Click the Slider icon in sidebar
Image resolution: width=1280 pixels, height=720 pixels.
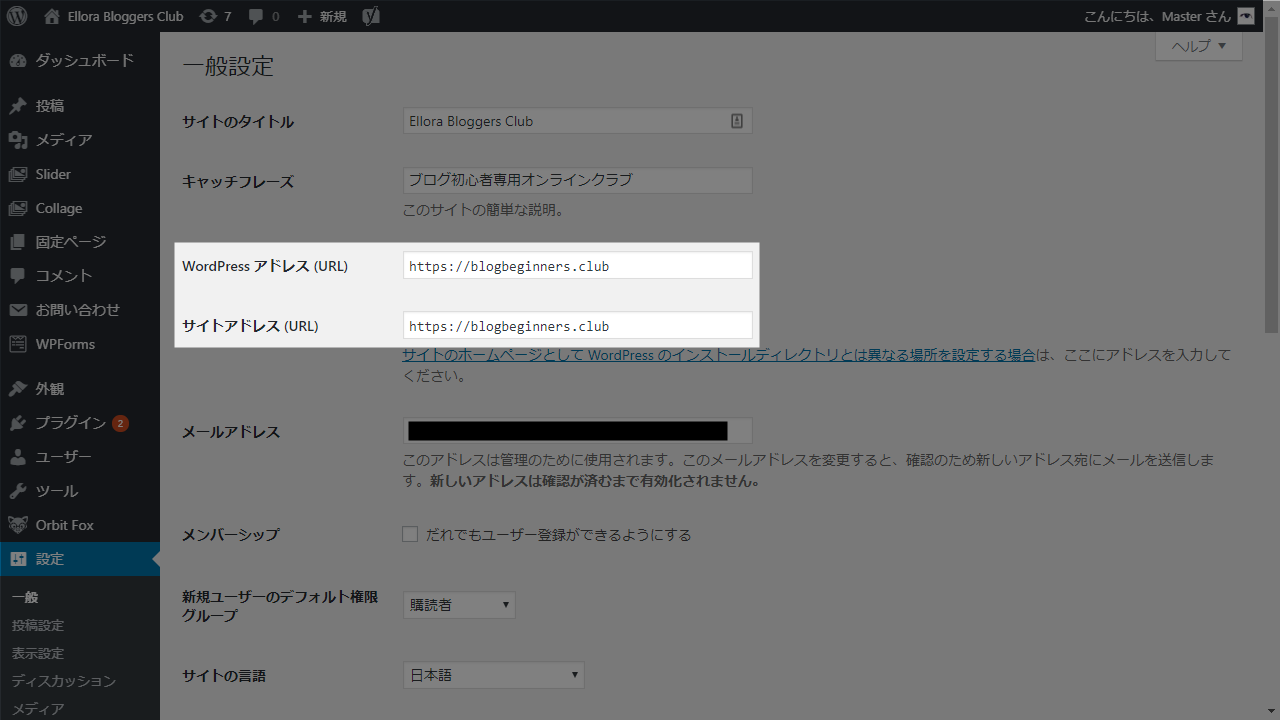tap(18, 174)
